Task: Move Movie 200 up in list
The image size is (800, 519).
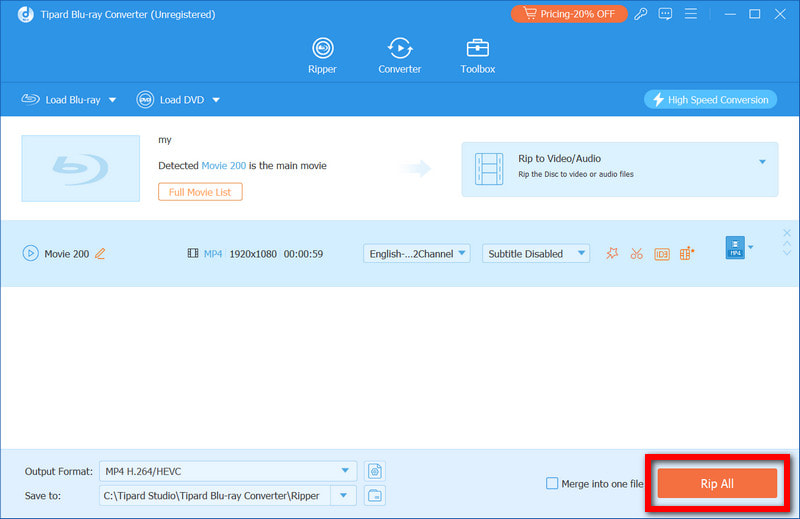Action: 787,243
